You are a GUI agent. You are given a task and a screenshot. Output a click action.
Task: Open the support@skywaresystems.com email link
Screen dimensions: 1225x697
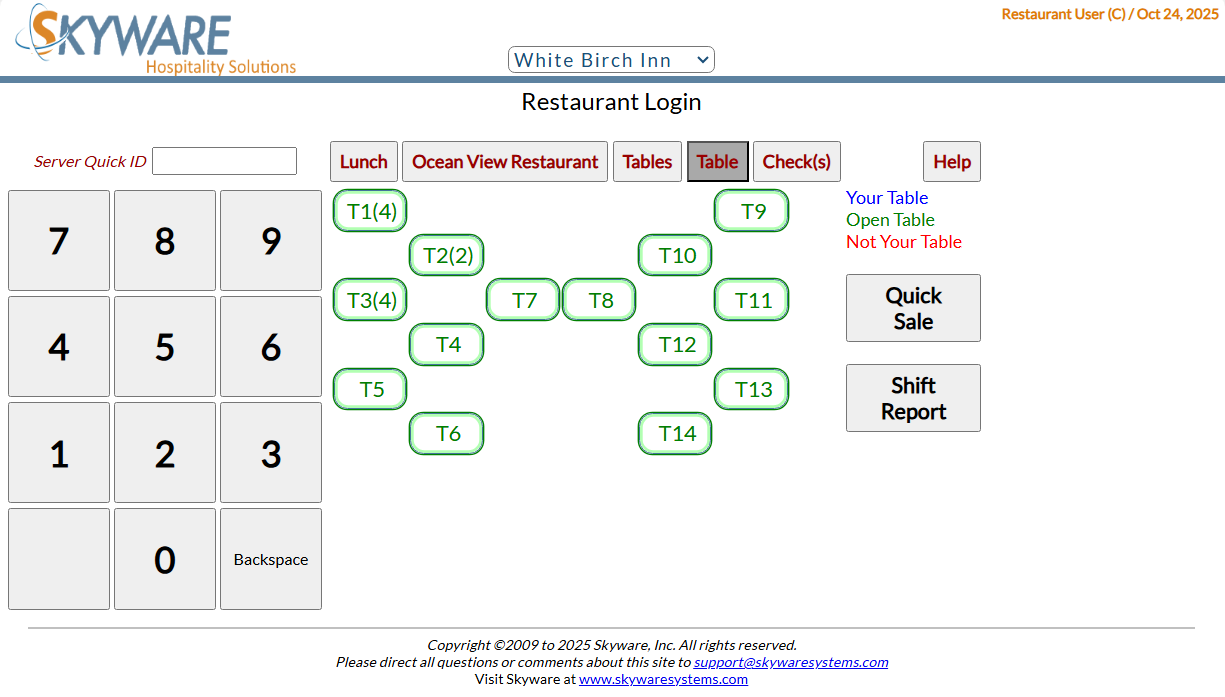pos(790,662)
